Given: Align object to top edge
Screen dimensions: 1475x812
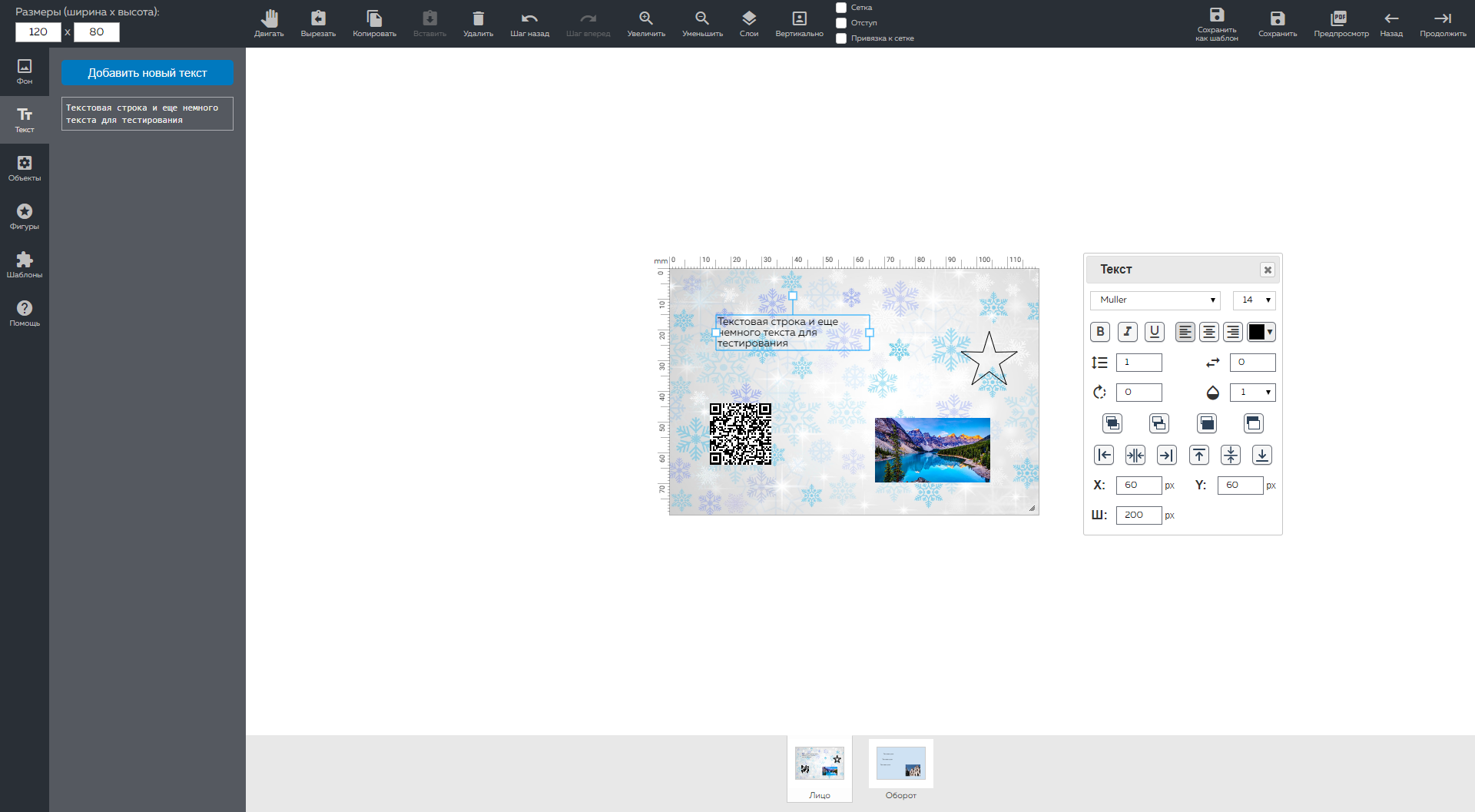Looking at the screenshot, I should pyautogui.click(x=1199, y=455).
